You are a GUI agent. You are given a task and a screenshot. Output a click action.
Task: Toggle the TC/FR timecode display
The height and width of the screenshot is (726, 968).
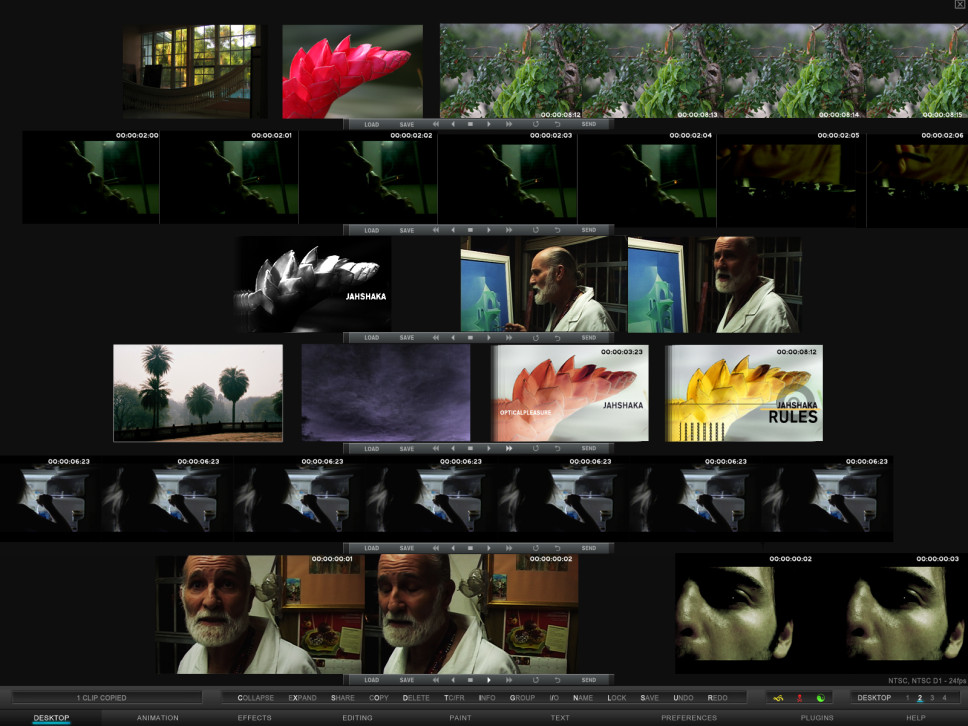[454, 698]
